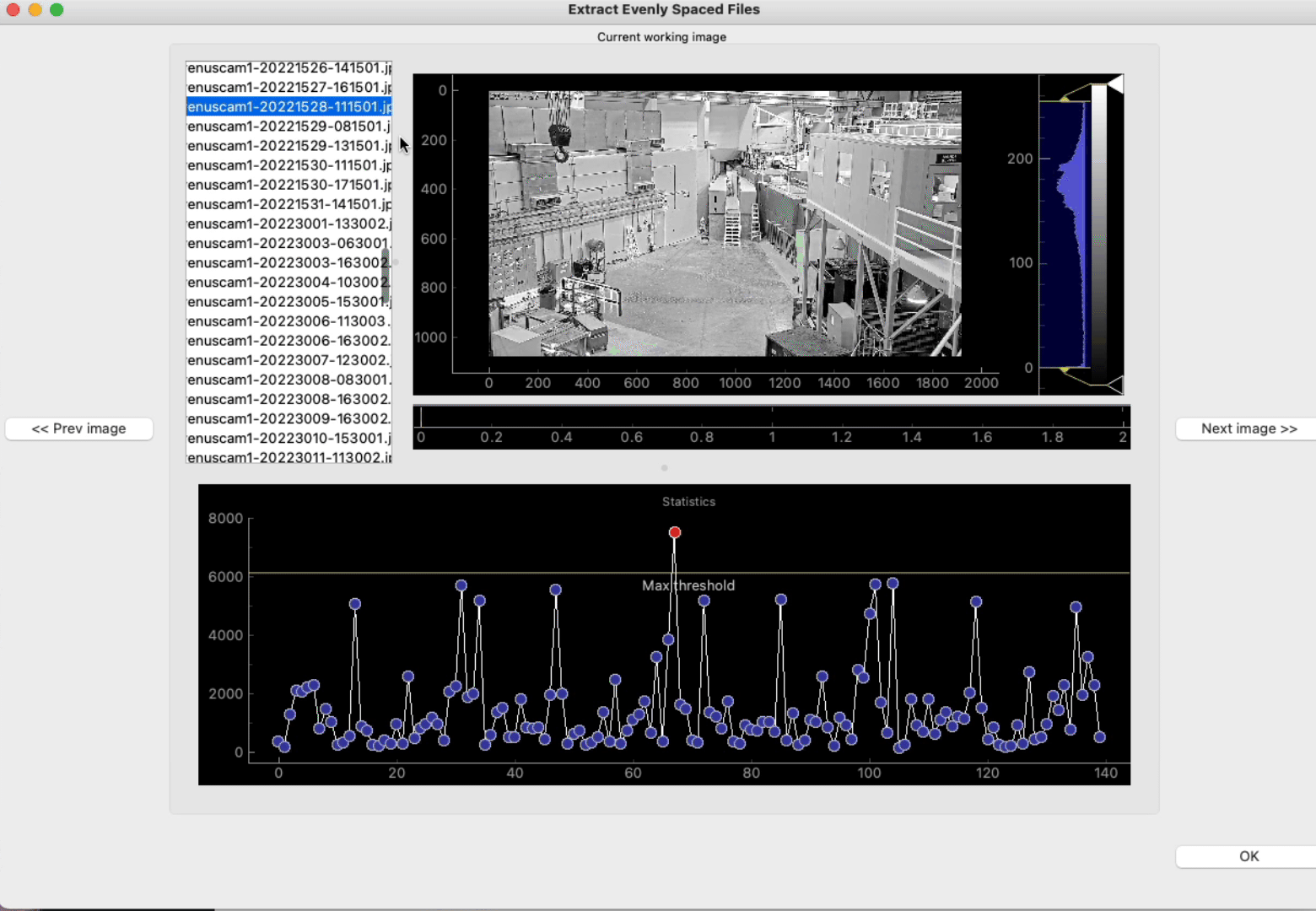Pick enuscam1-20223001-133002 in the file list
Image resolution: width=1316 pixels, height=911 pixels.
click(289, 224)
